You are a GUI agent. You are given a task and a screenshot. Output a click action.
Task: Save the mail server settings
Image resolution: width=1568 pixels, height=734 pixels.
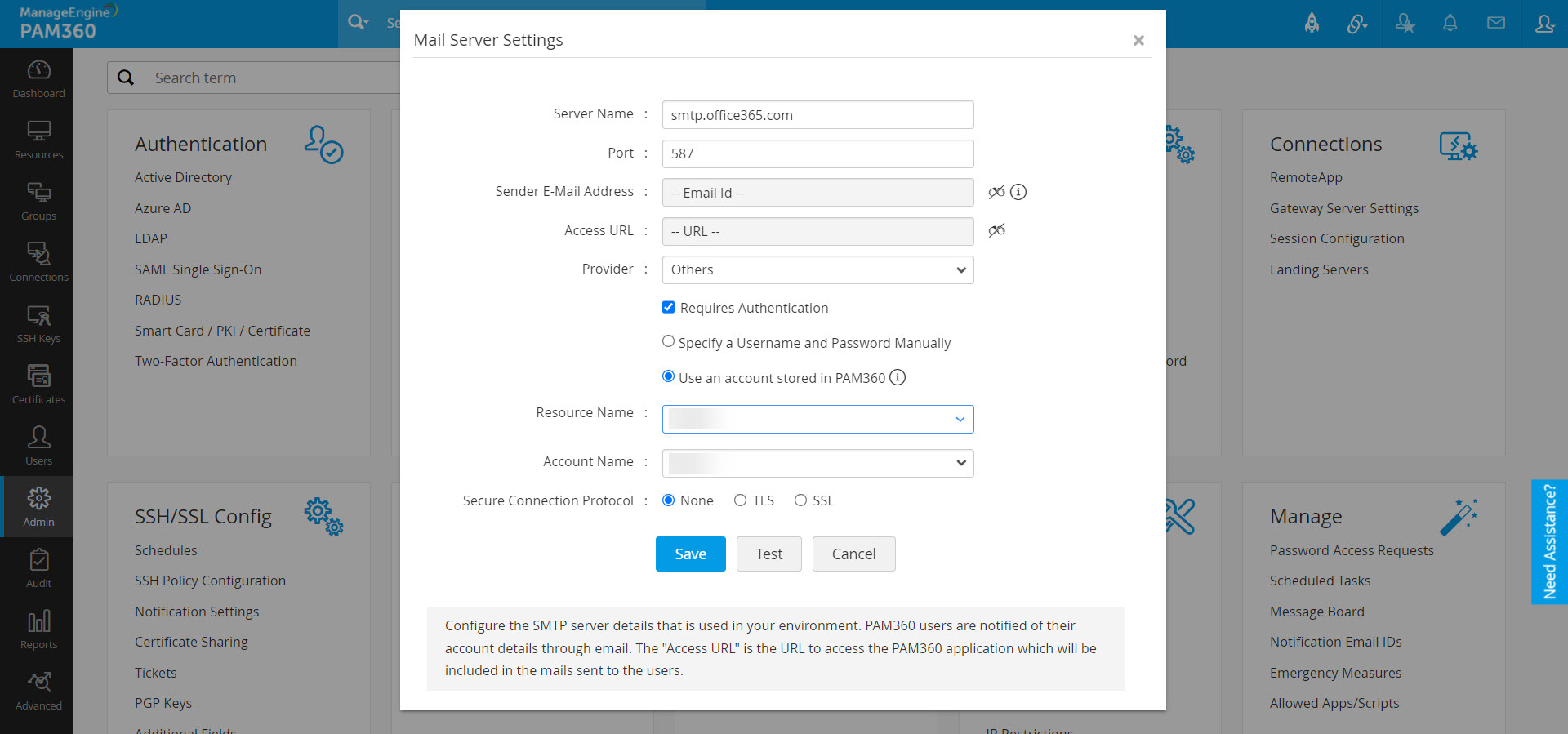690,554
